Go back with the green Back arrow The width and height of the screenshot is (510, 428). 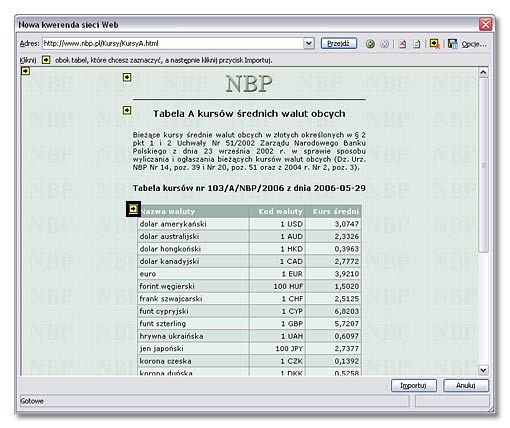click(x=370, y=44)
